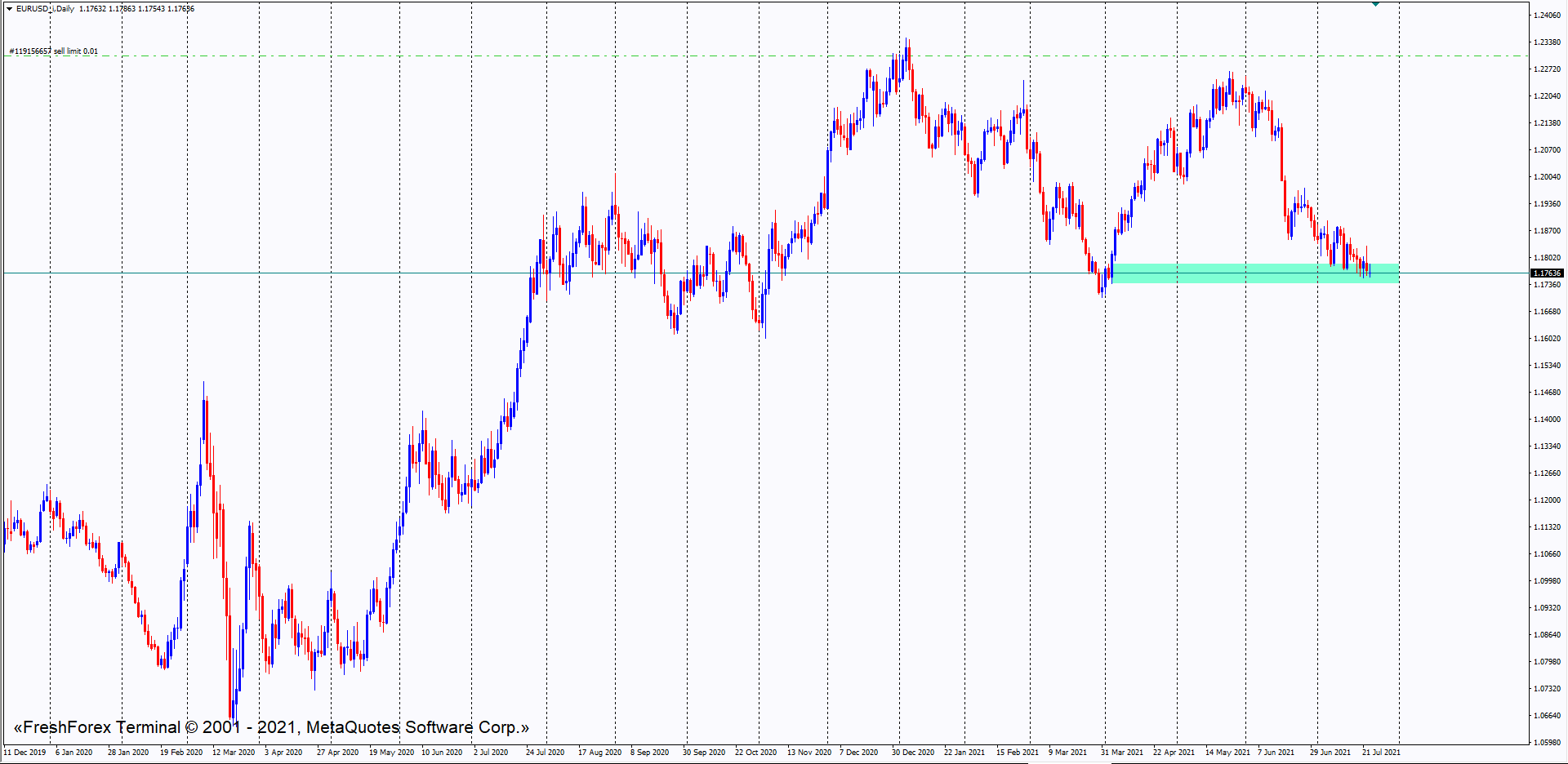
Task: Click the 12 Mar 2020 date label
Action: pyautogui.click(x=234, y=753)
